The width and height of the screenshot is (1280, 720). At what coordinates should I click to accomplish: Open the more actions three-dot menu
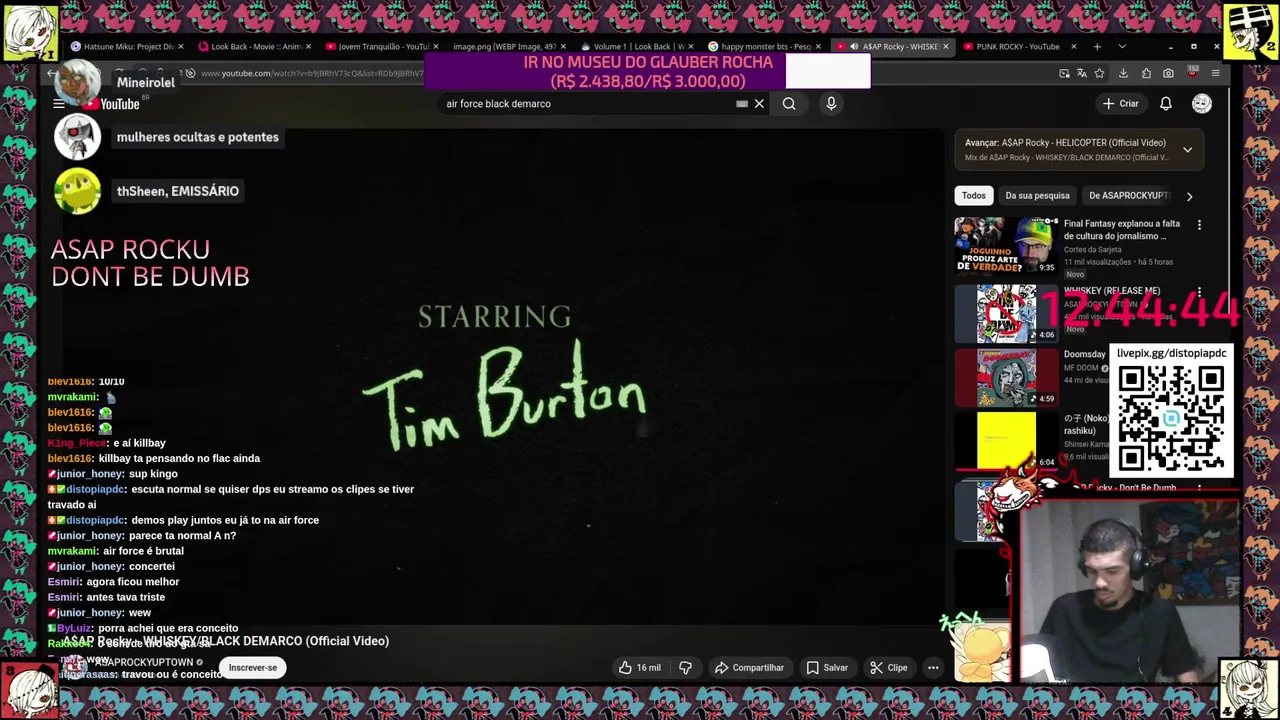point(933,668)
